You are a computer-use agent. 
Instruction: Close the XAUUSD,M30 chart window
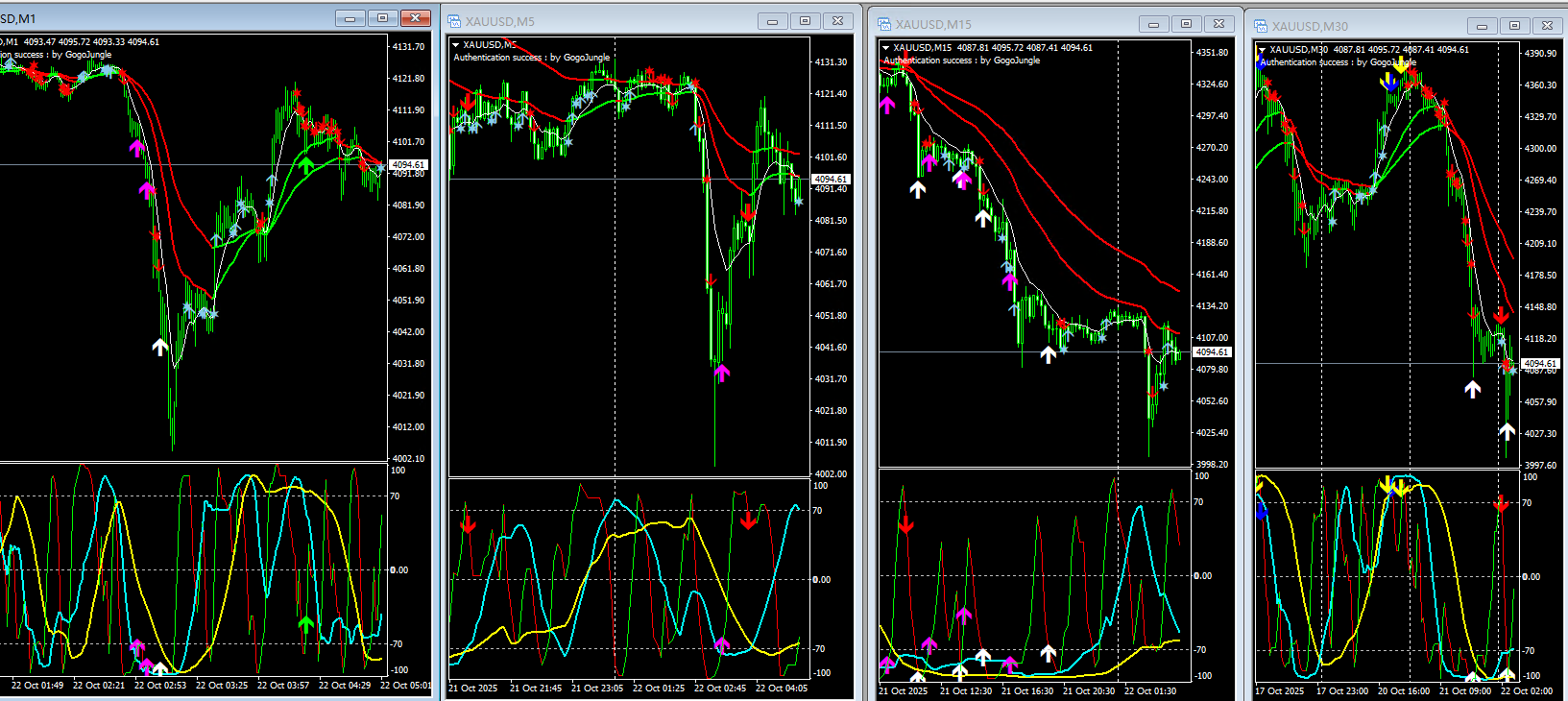click(x=1547, y=26)
